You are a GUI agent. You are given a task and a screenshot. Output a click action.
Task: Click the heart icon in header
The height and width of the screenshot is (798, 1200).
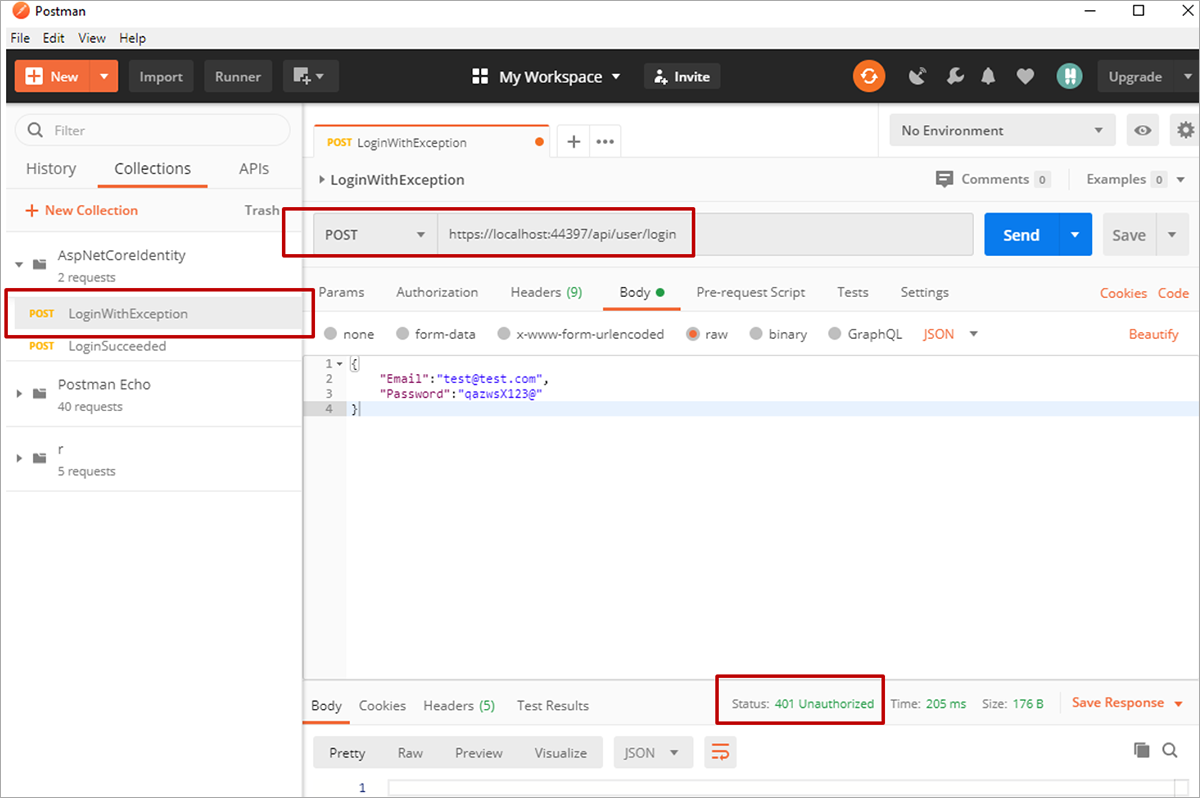pyautogui.click(x=1025, y=77)
